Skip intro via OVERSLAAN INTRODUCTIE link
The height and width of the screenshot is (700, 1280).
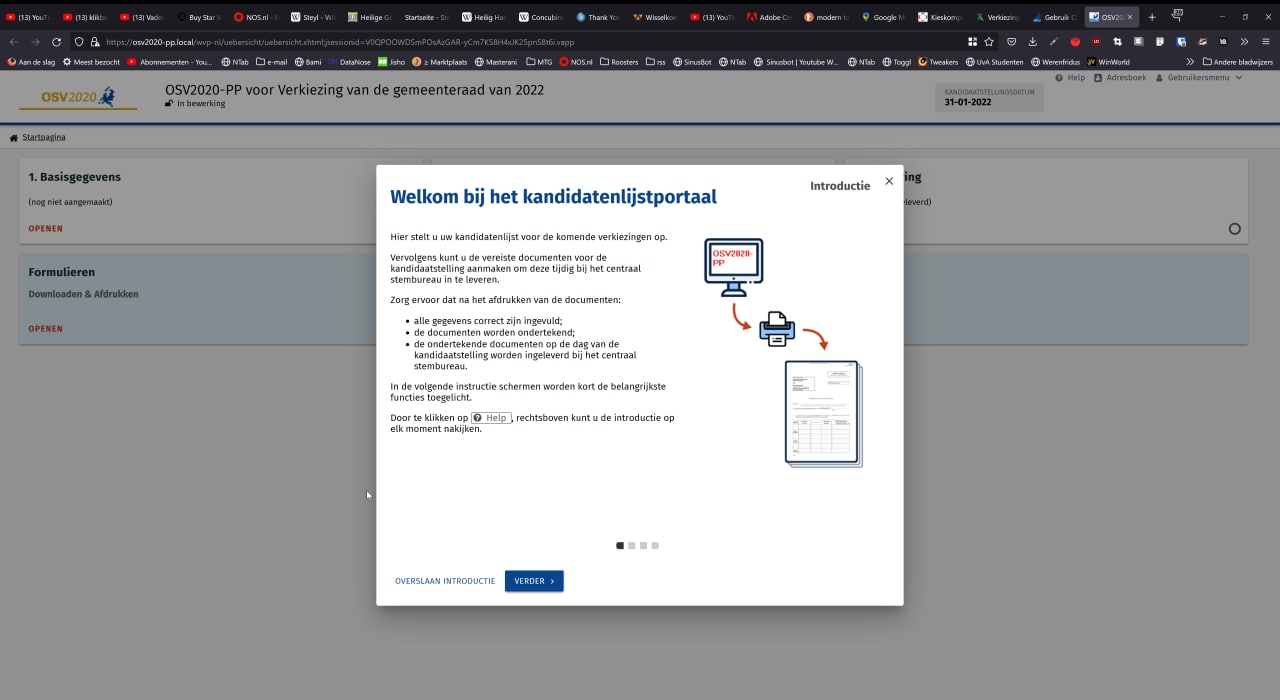point(445,581)
